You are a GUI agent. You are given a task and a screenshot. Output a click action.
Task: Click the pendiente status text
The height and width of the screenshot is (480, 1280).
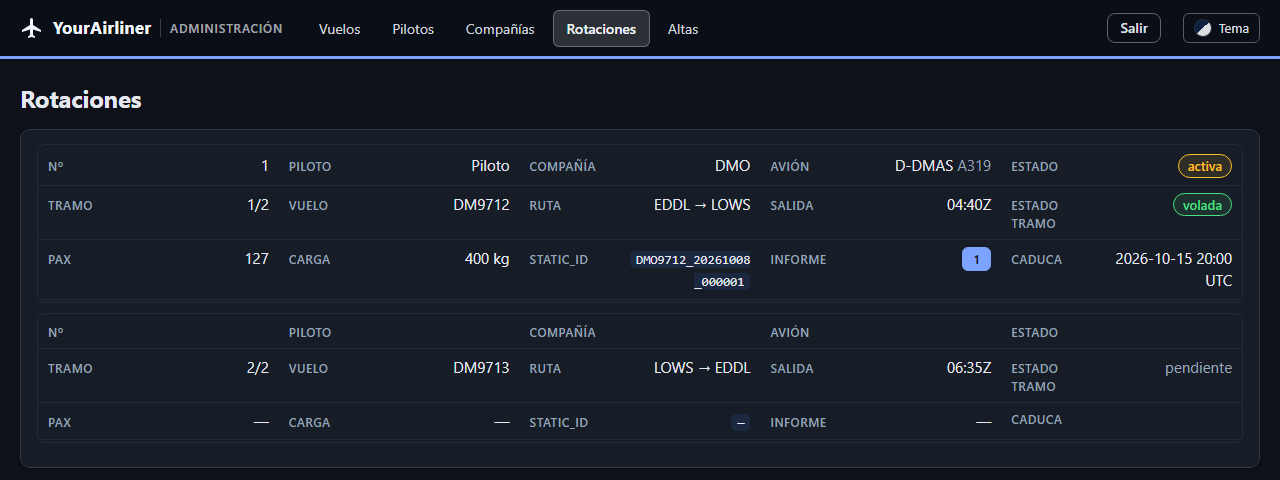(x=1198, y=368)
